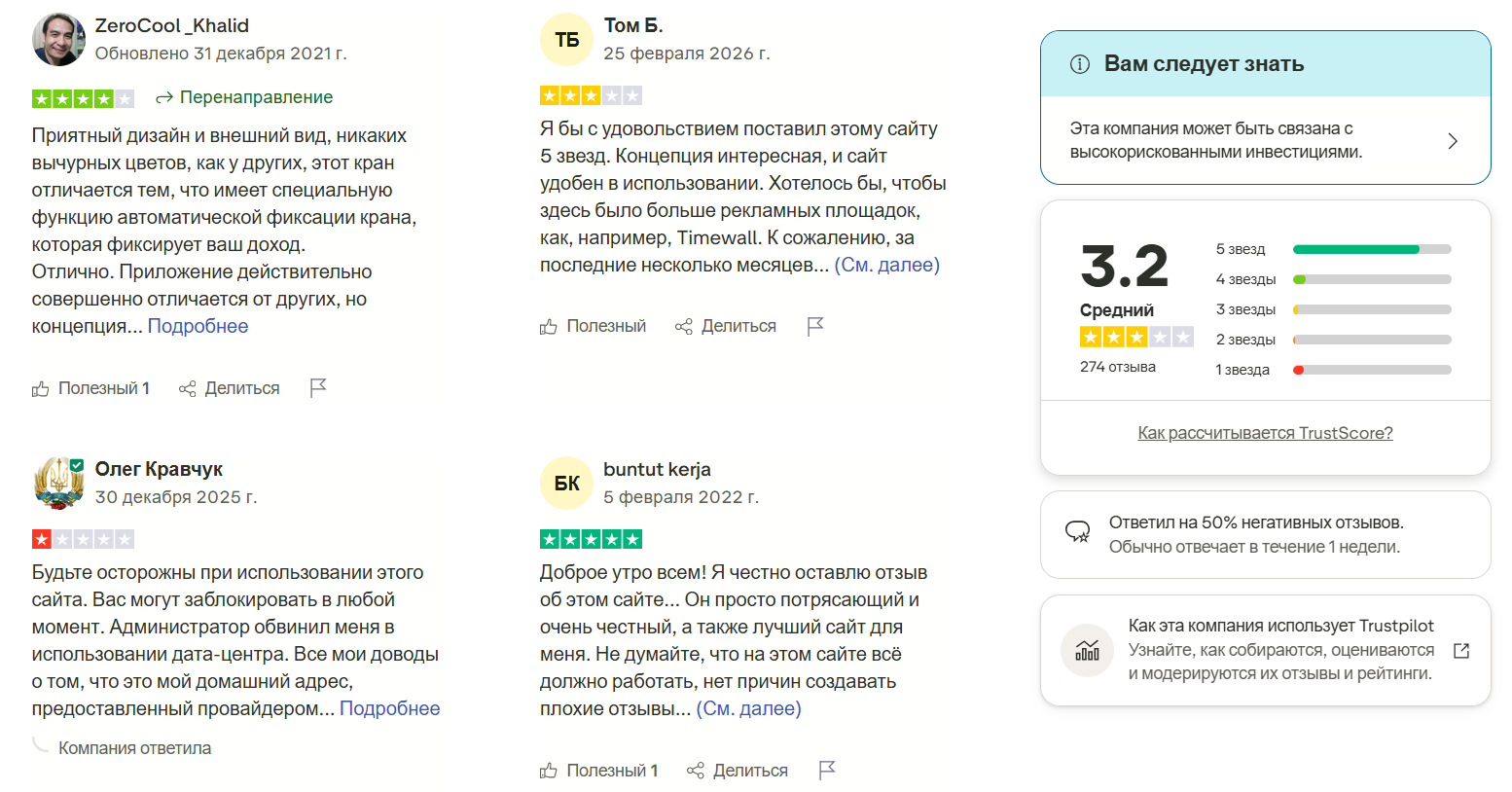Filter reviews by 1 звезда rating row
The width and height of the screenshot is (1512, 792).
click(1372, 370)
